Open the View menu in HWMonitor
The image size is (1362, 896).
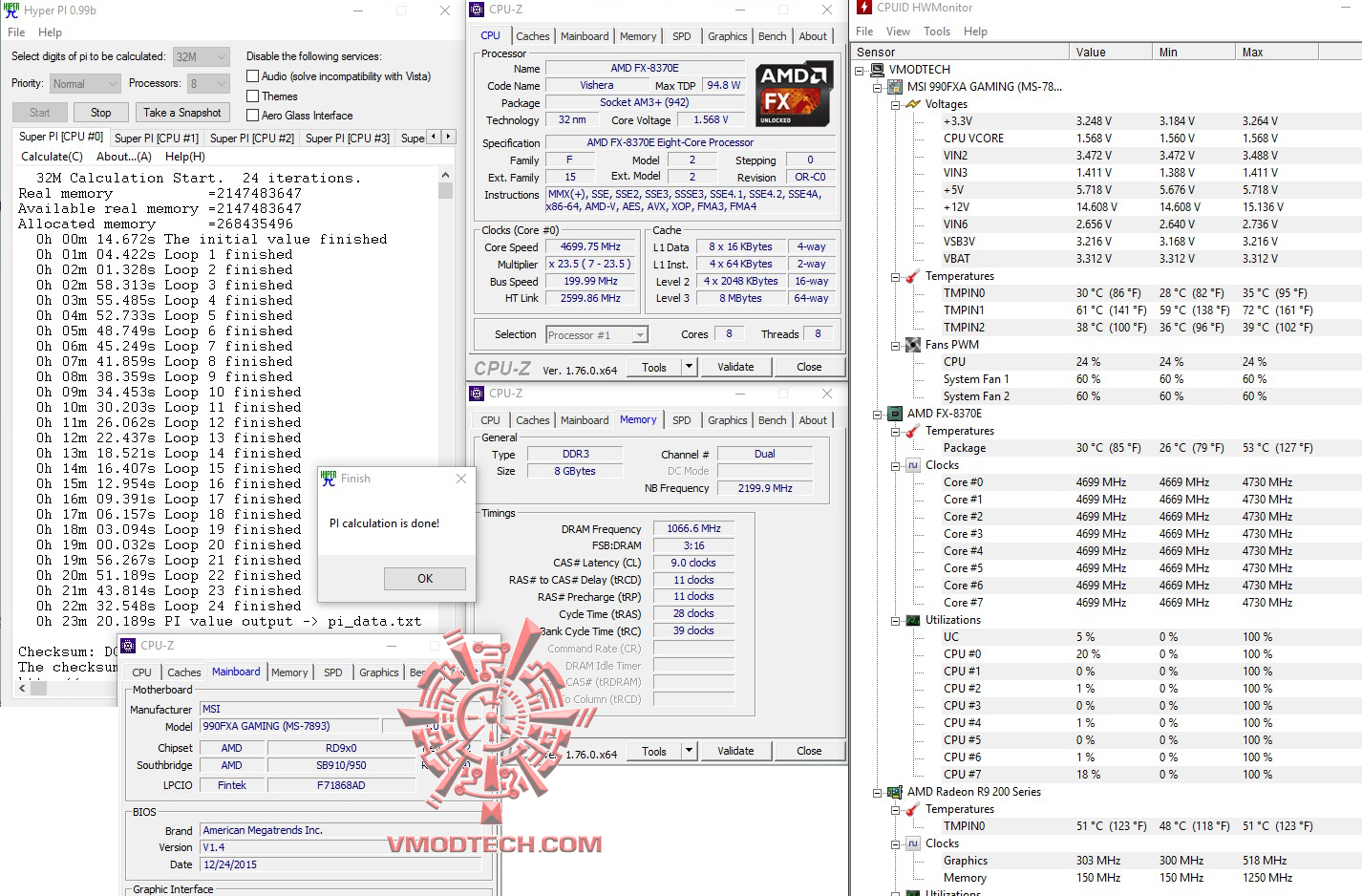click(x=898, y=32)
